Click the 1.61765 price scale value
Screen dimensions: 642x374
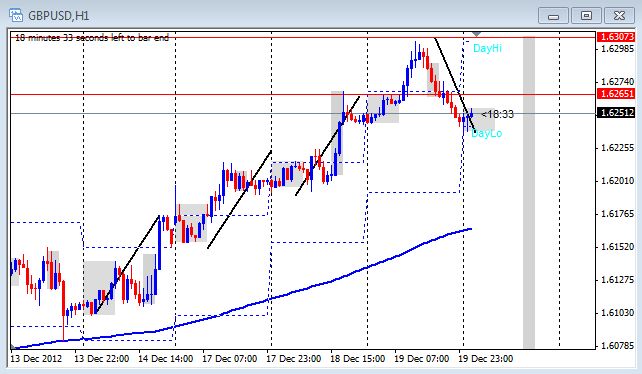click(x=617, y=214)
